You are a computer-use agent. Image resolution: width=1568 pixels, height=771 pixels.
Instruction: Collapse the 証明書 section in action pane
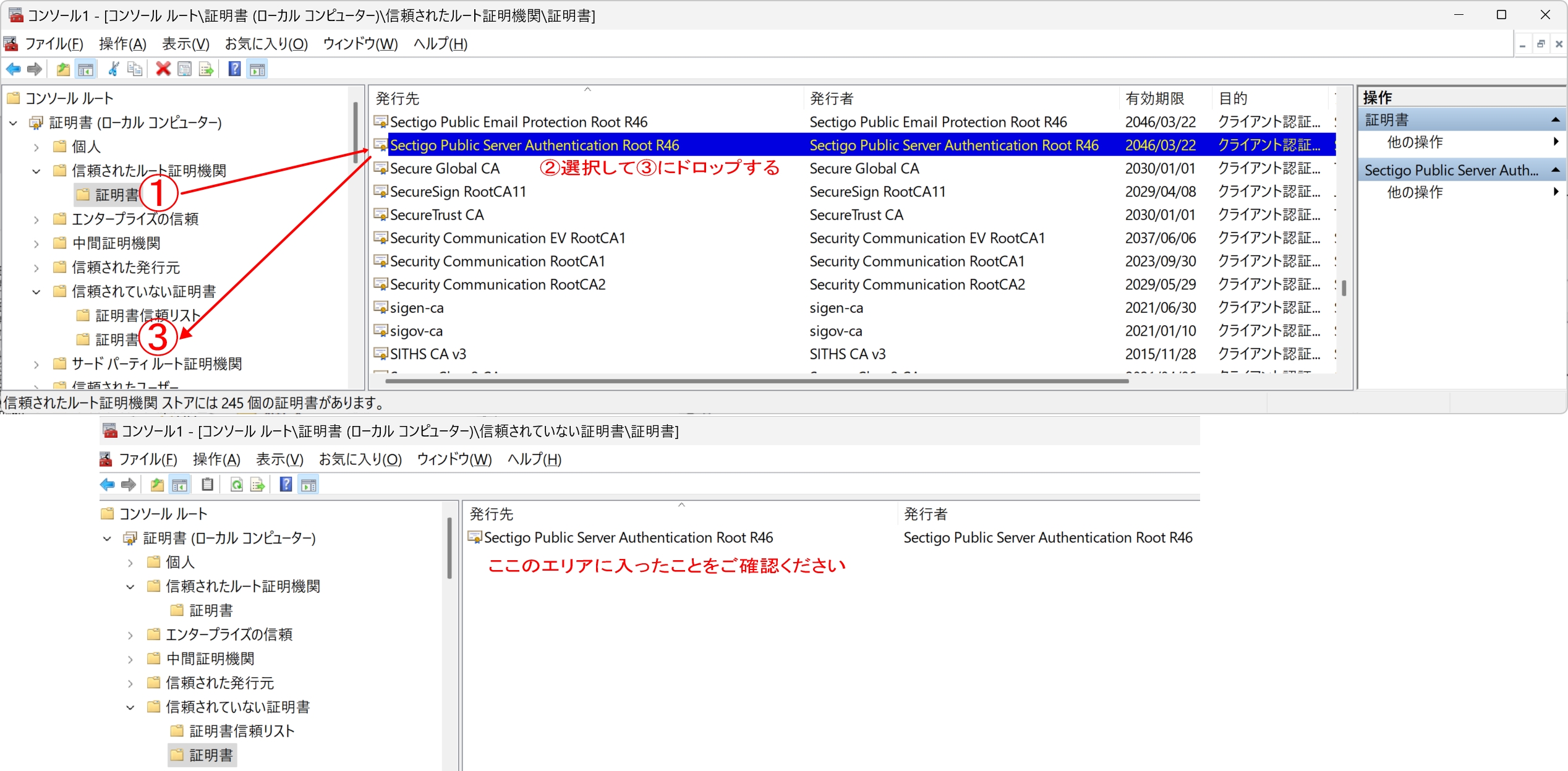click(1556, 119)
